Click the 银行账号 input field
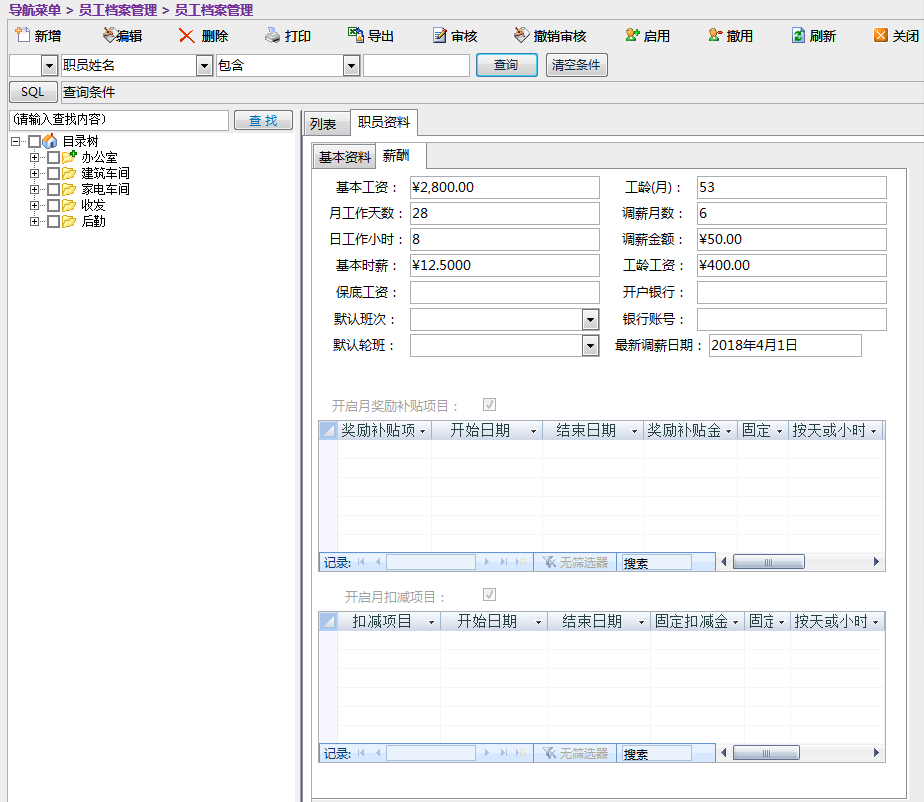Image resolution: width=924 pixels, height=802 pixels. [791, 319]
